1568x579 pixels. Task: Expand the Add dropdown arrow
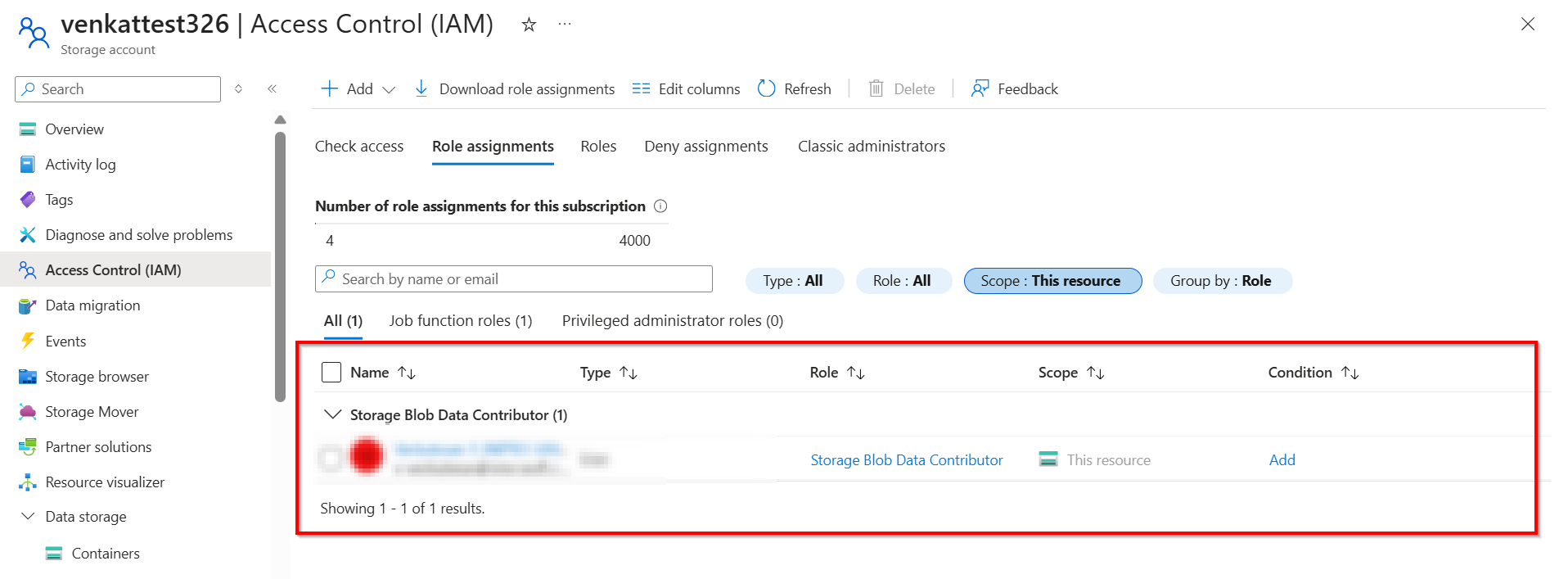(x=389, y=89)
